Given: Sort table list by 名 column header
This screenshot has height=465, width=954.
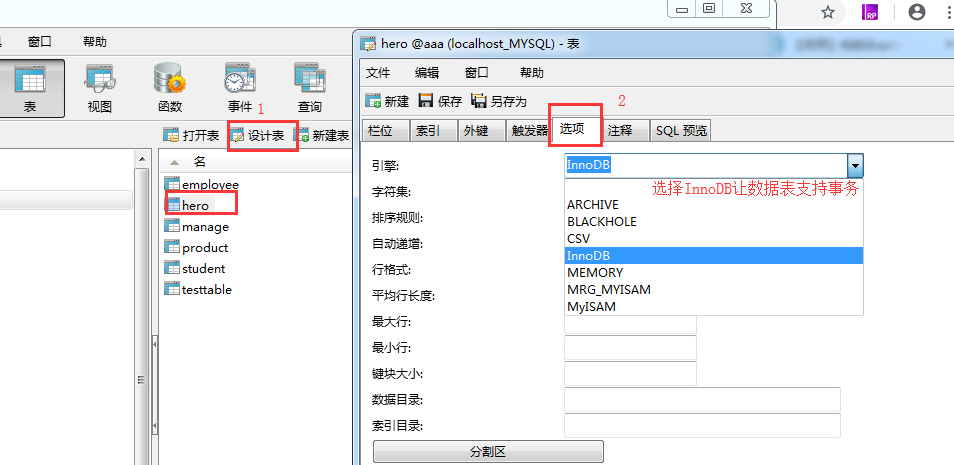Looking at the screenshot, I should [x=200, y=162].
